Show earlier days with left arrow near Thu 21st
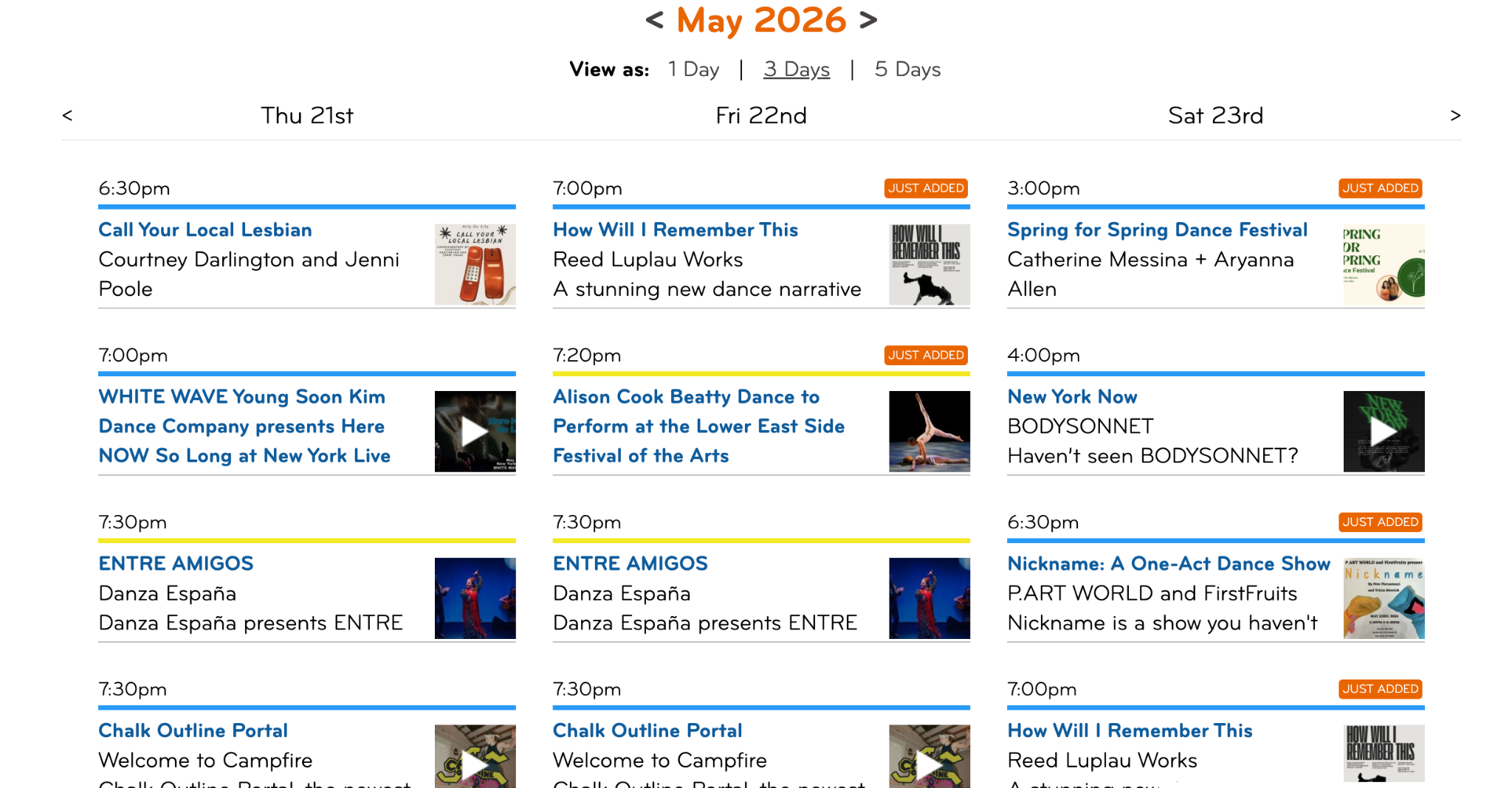This screenshot has height=788, width=1512. click(x=67, y=115)
